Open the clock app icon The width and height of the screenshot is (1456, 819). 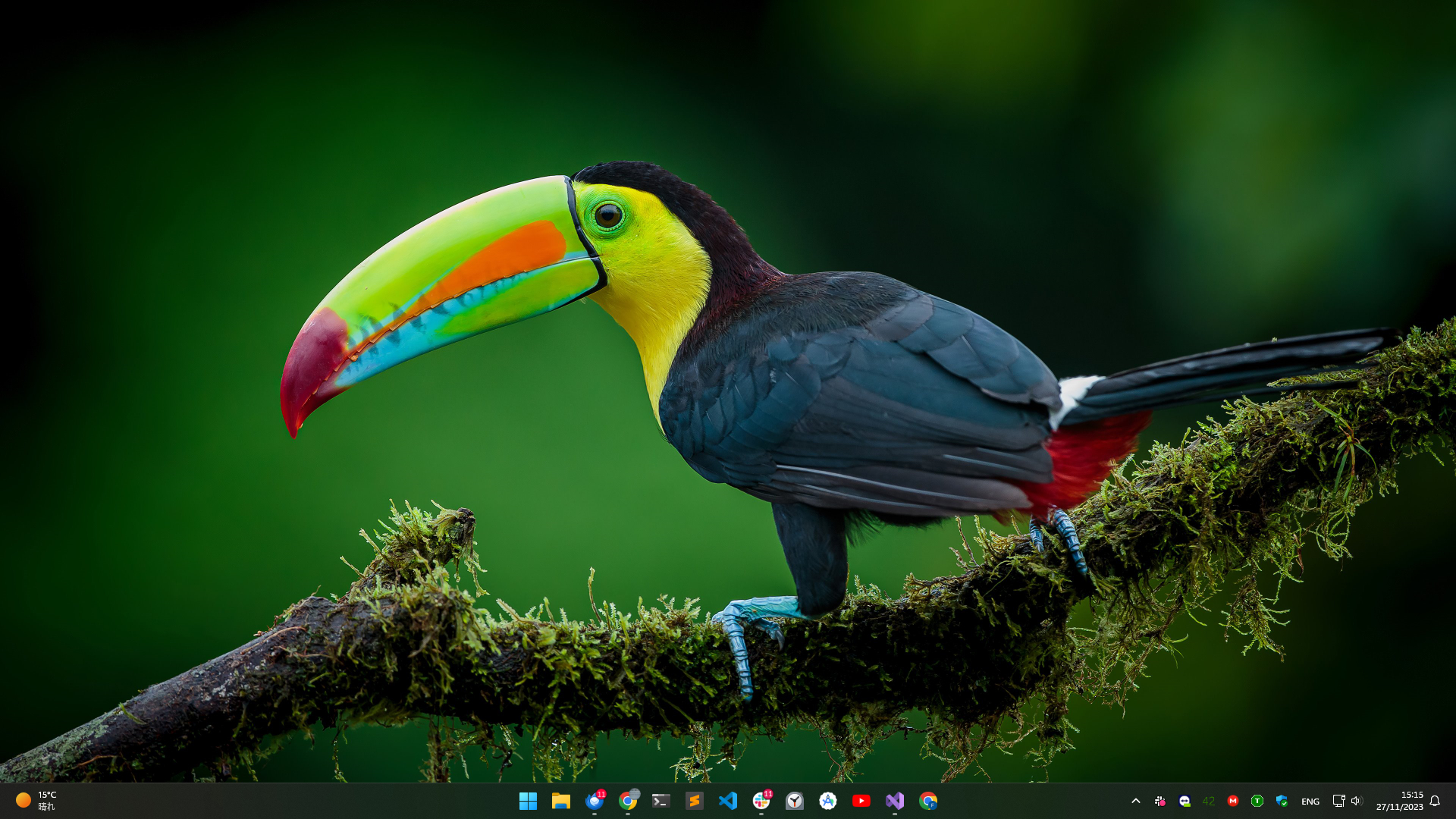click(x=795, y=801)
